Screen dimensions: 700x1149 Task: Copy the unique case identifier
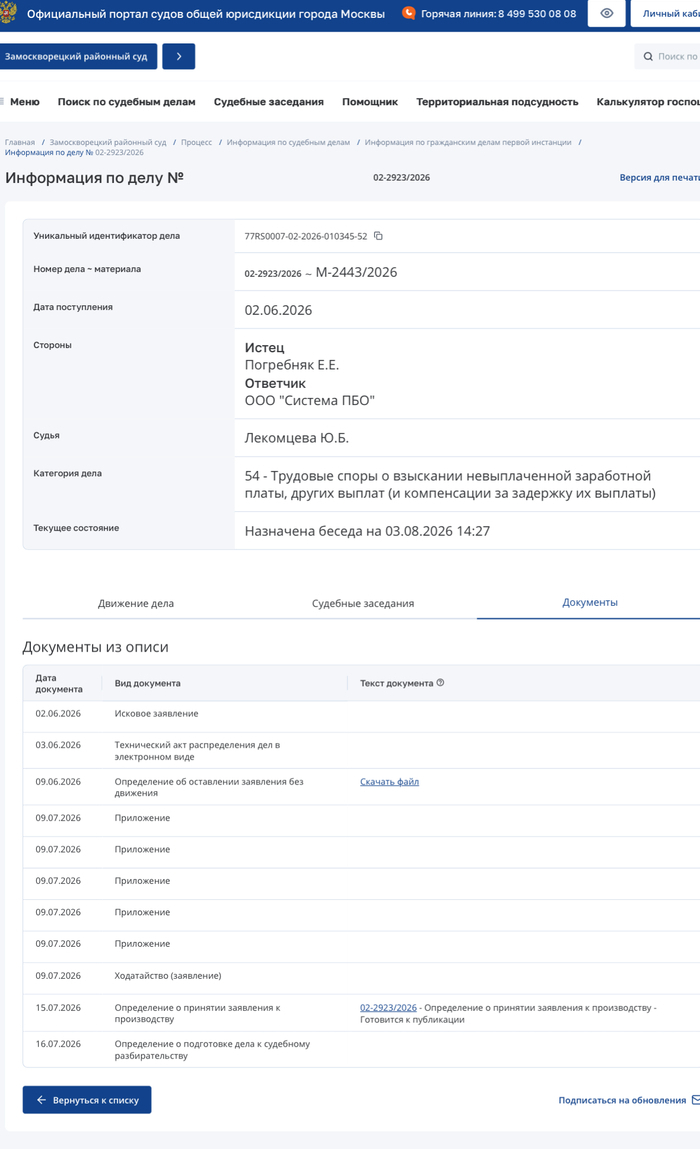pyautogui.click(x=378, y=236)
